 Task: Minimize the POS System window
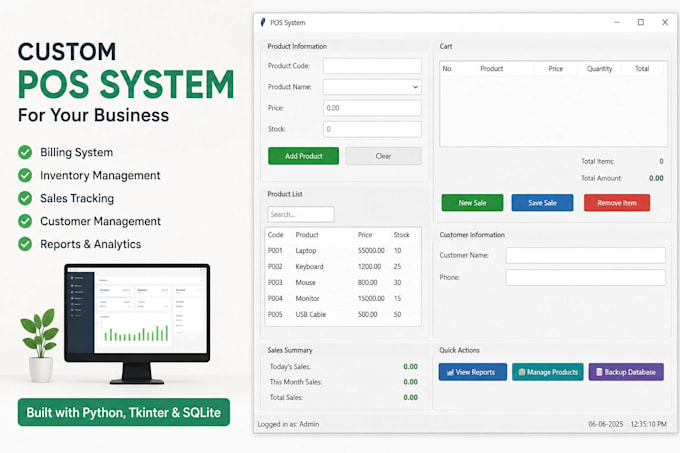pyautogui.click(x=617, y=22)
